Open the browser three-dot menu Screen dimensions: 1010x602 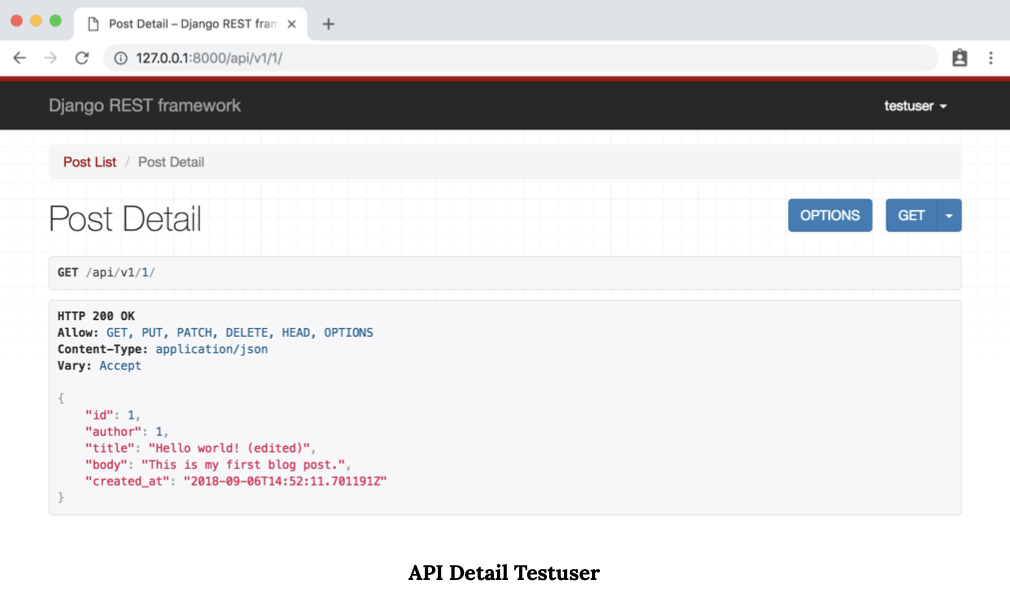click(991, 58)
